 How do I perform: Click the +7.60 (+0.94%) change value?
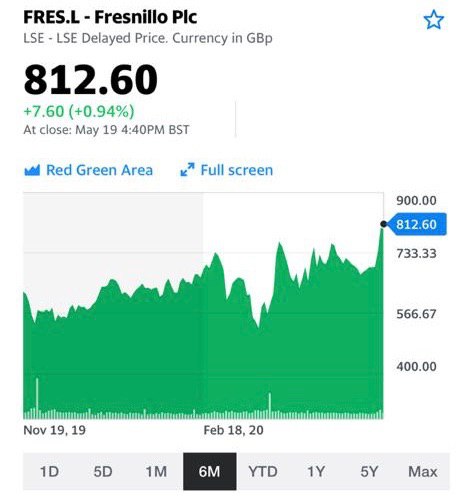(x=79, y=111)
